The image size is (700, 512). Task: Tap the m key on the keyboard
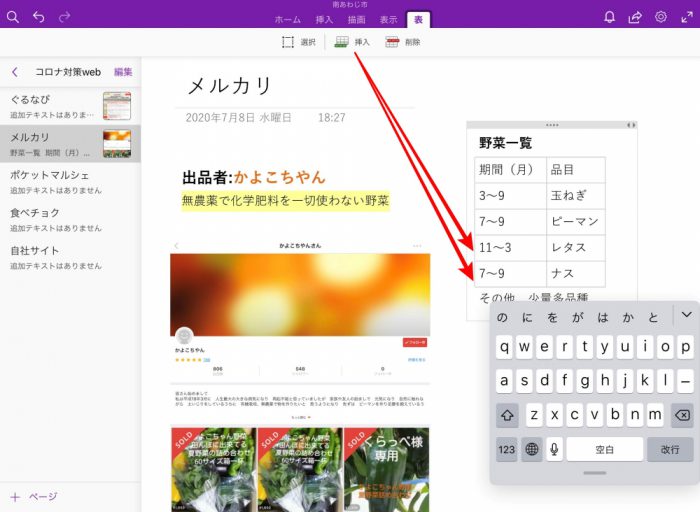pos(655,415)
